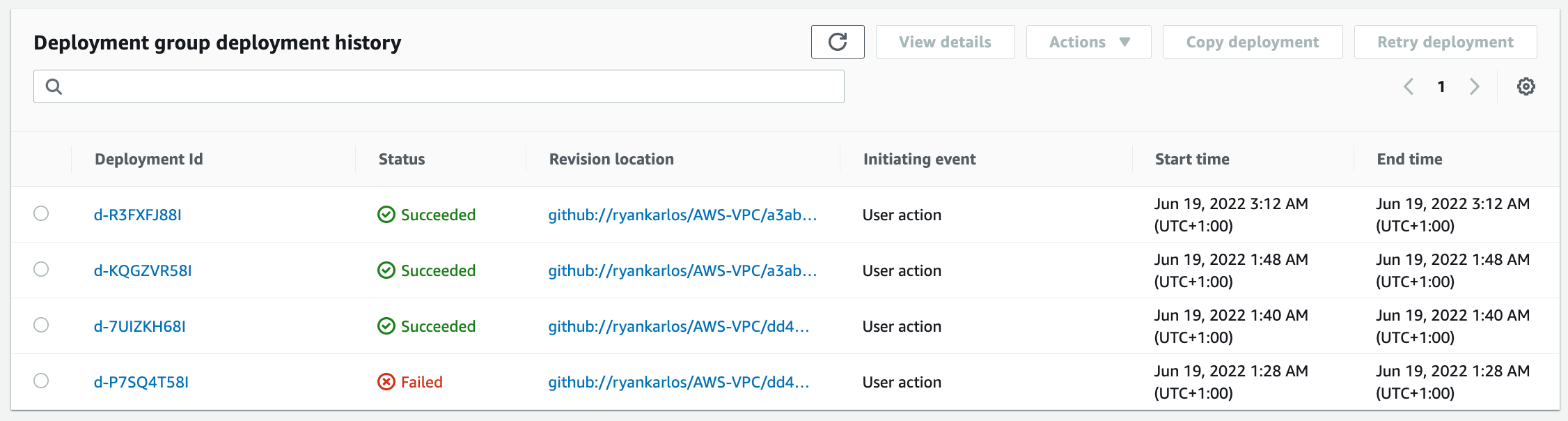Sort by Start time column header
Viewport: 1568px width, 421px height.
pos(1191,159)
